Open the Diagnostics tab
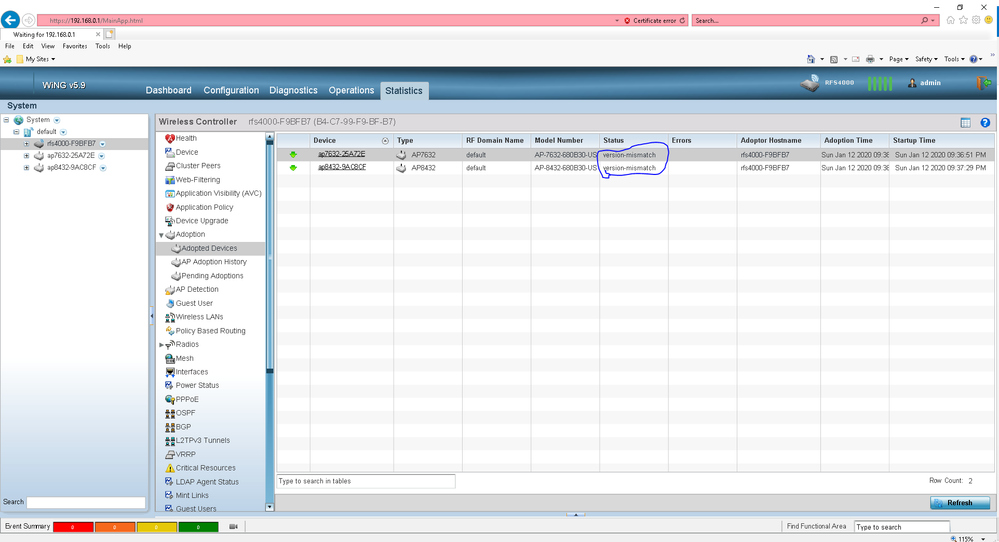The image size is (999, 542). pos(293,90)
